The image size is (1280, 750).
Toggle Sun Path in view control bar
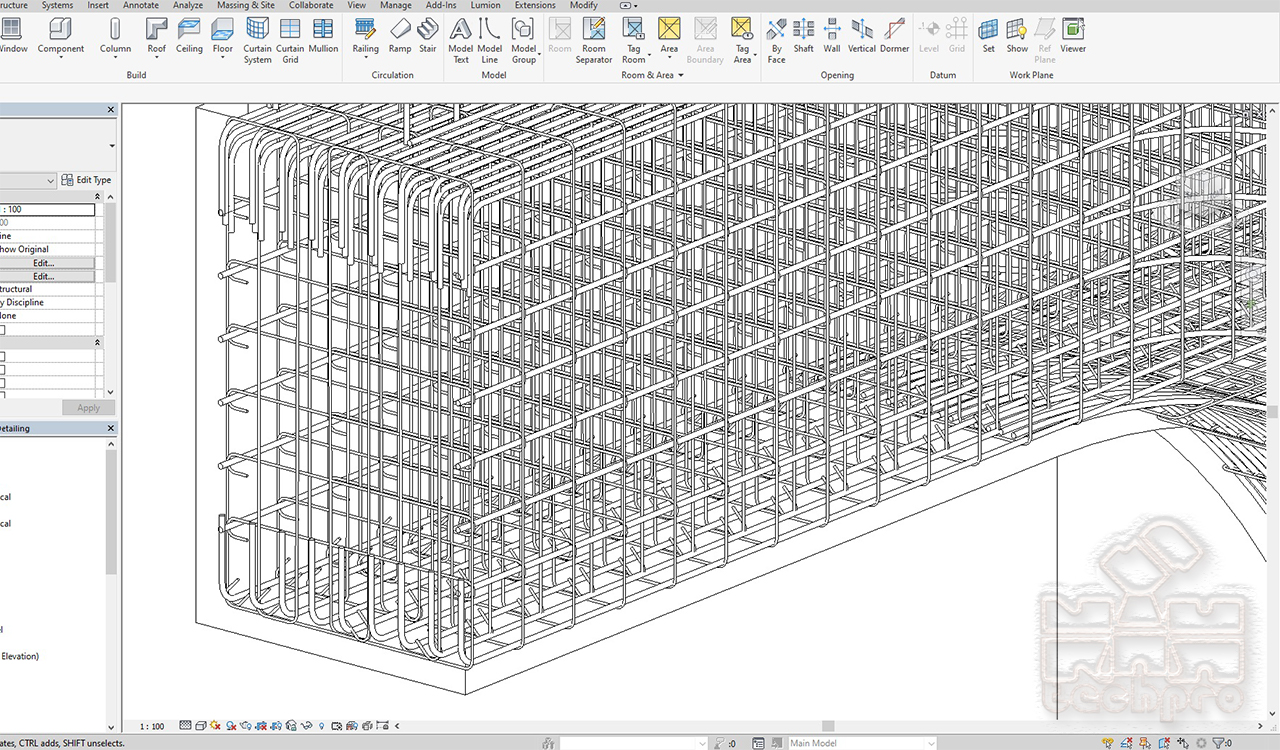pos(215,725)
